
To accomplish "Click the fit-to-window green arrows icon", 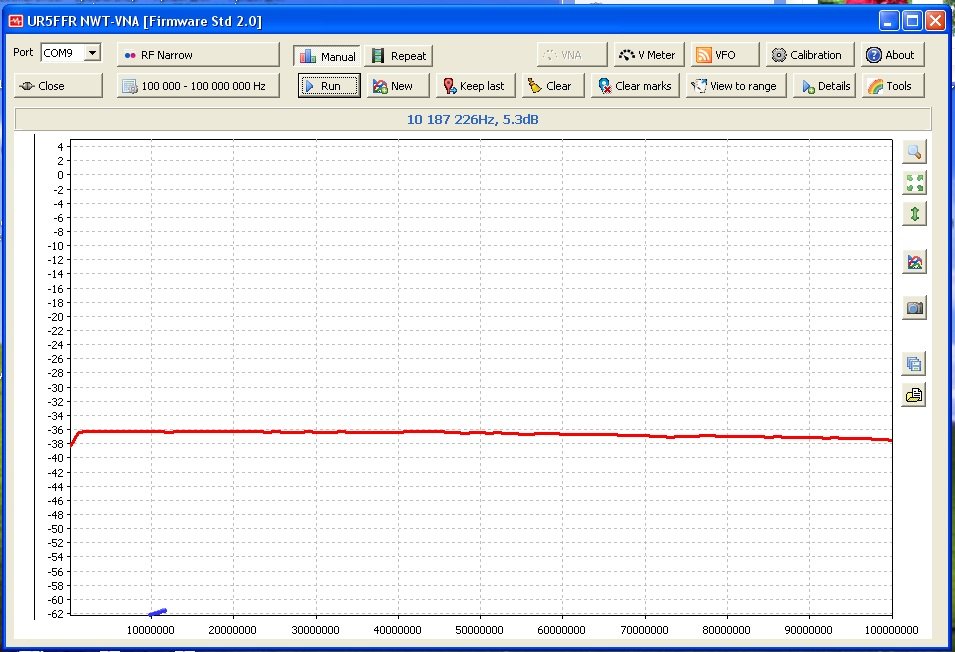I will pos(914,183).
